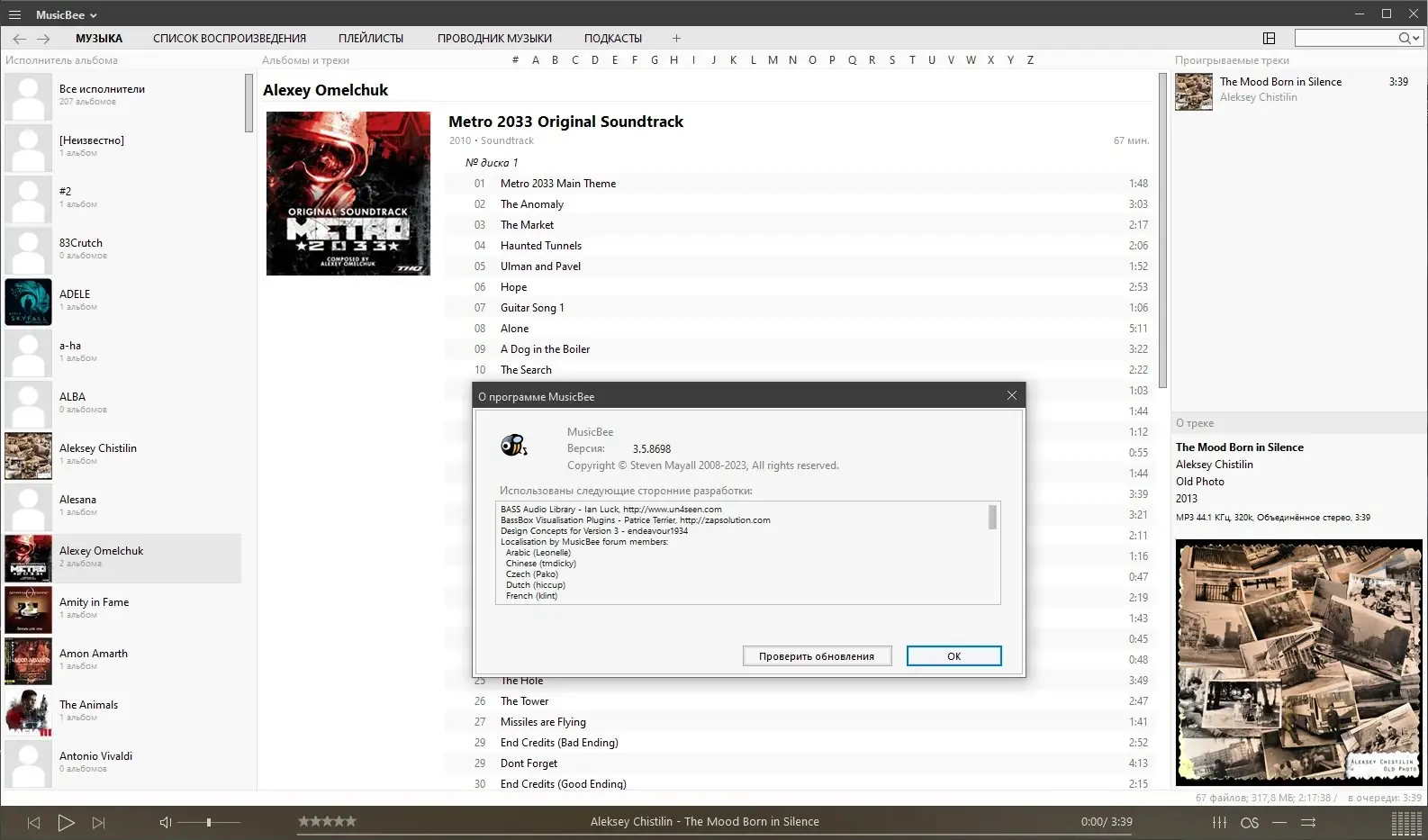Confirm the About dialog with OK
This screenshot has height=840, width=1428.
[954, 656]
